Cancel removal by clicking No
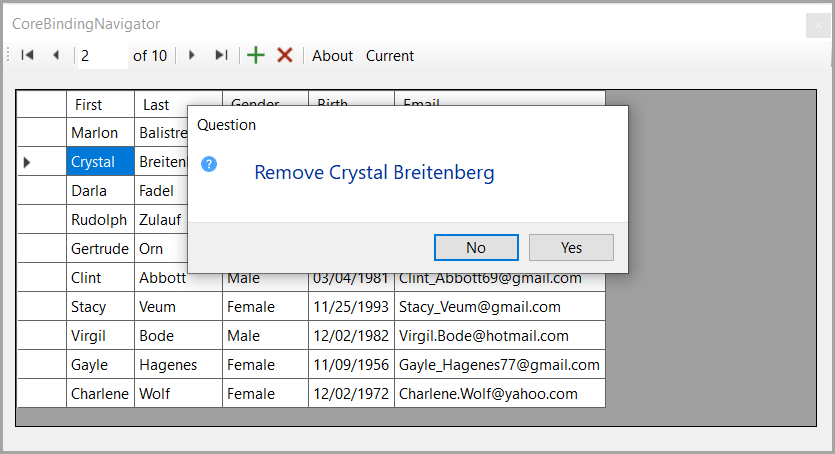The image size is (835, 454). (x=476, y=247)
